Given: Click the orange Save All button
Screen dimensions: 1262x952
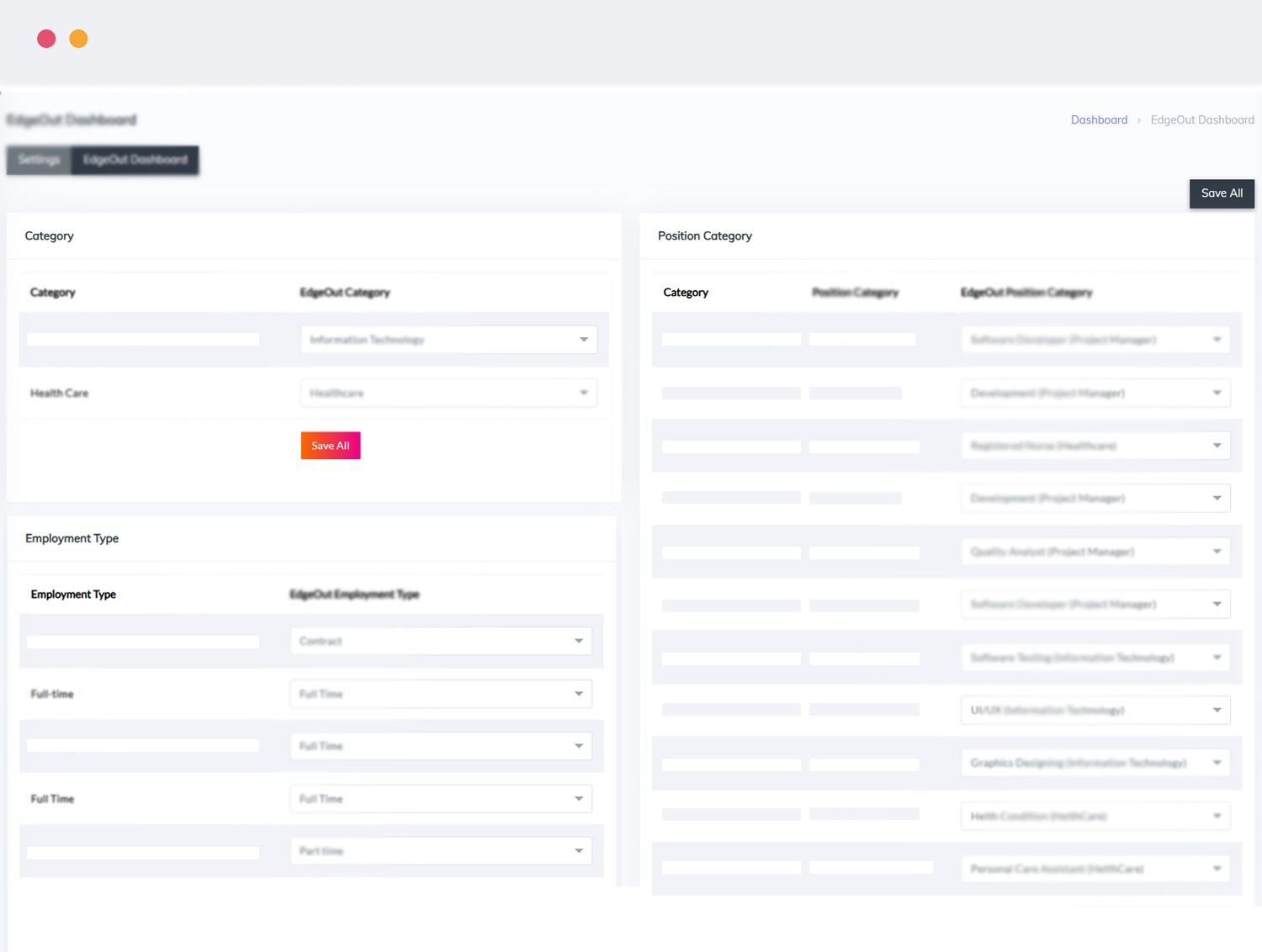Looking at the screenshot, I should [x=331, y=446].
